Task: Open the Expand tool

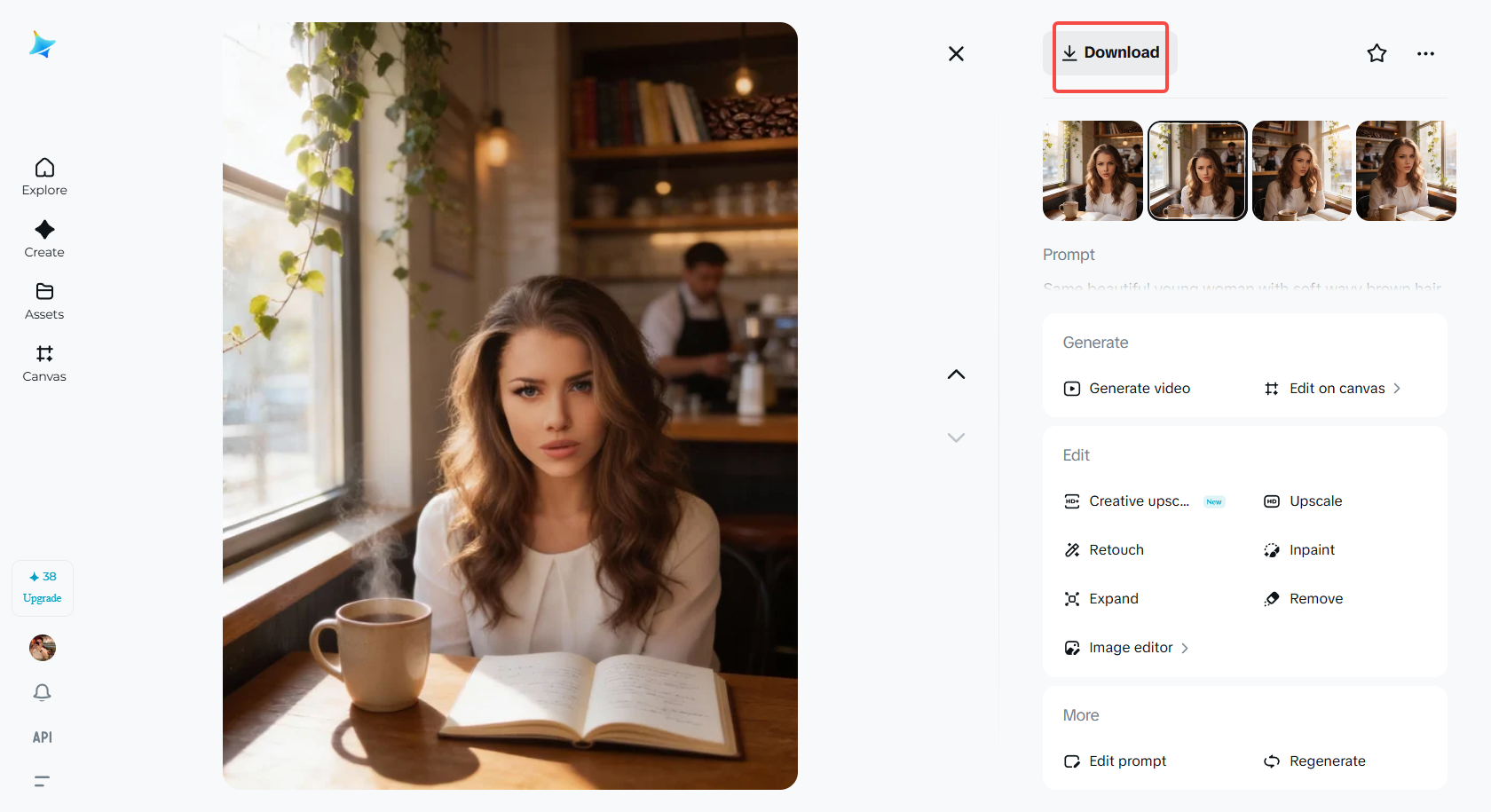Action: (1113, 598)
